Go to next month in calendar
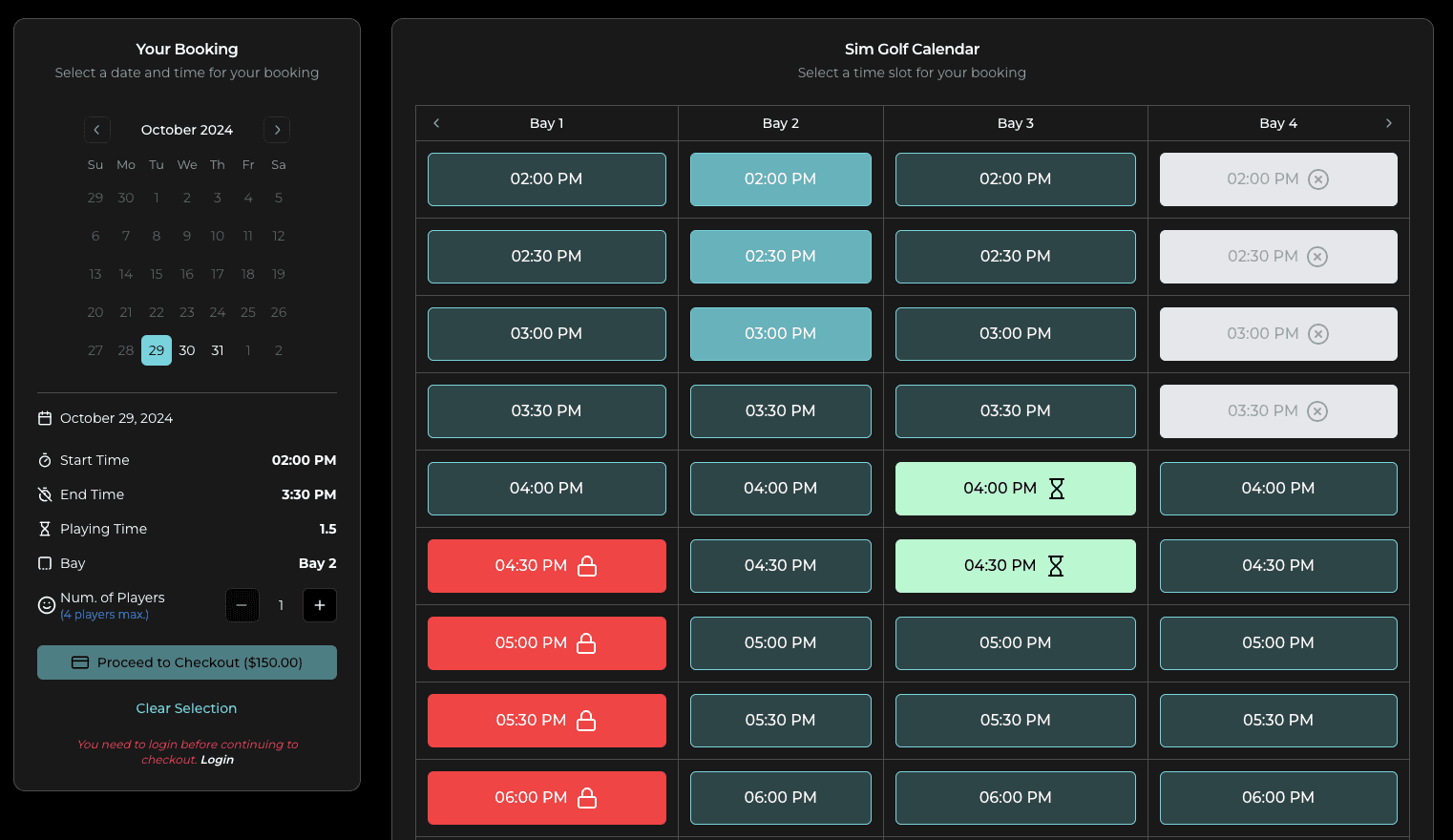 pyautogui.click(x=277, y=130)
